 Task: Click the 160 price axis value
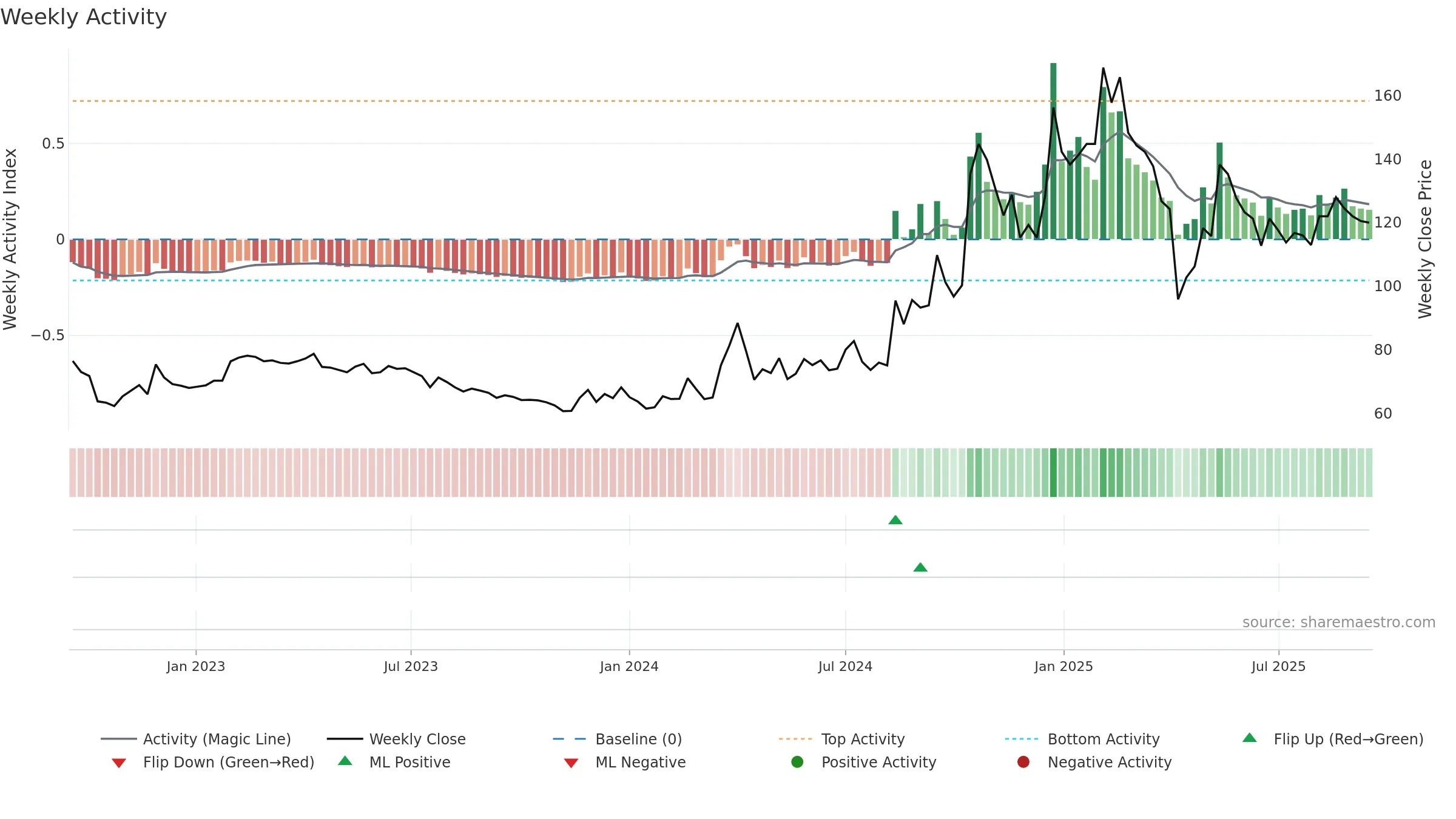[x=1388, y=96]
